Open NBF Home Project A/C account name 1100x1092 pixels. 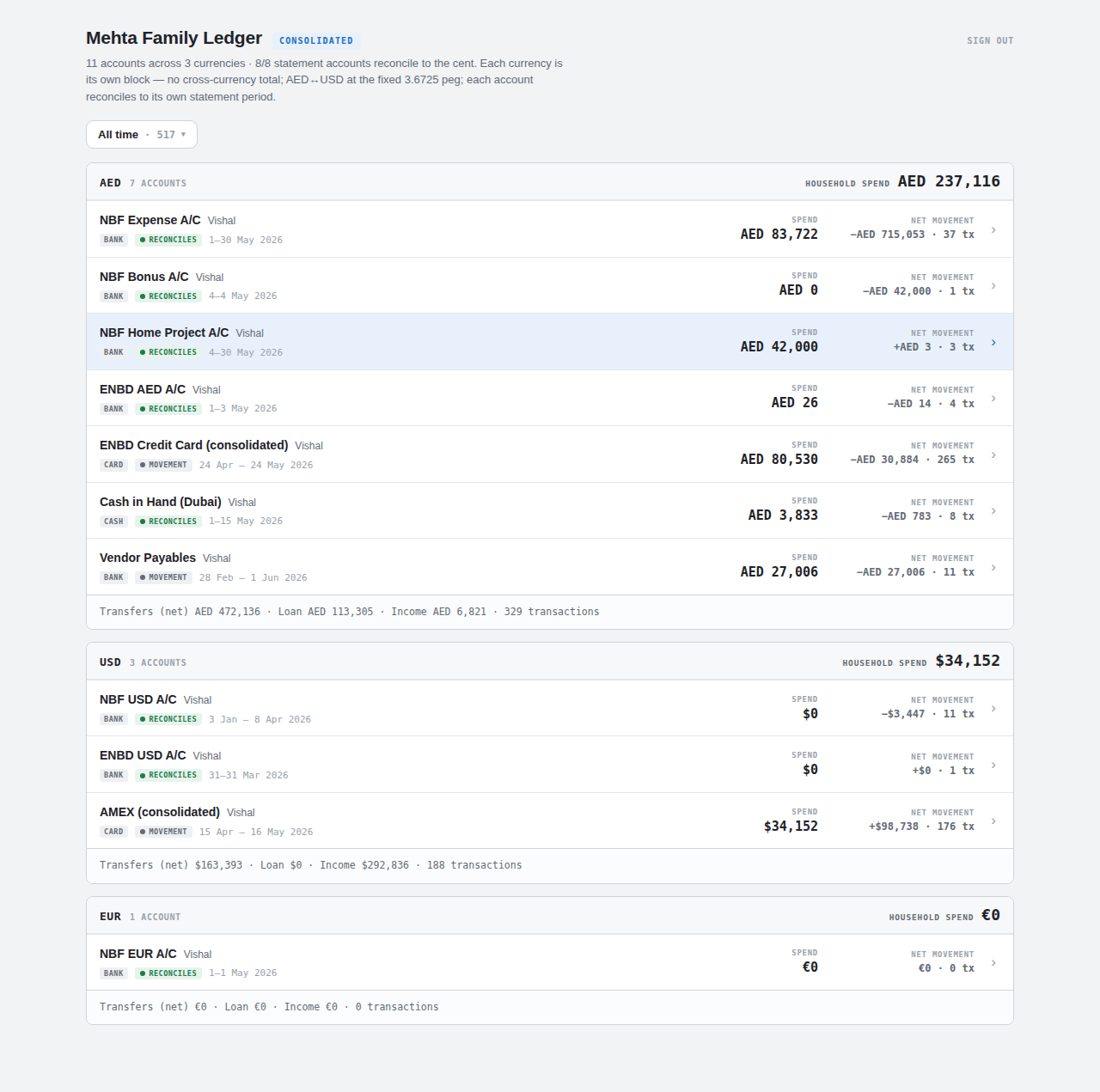point(164,332)
